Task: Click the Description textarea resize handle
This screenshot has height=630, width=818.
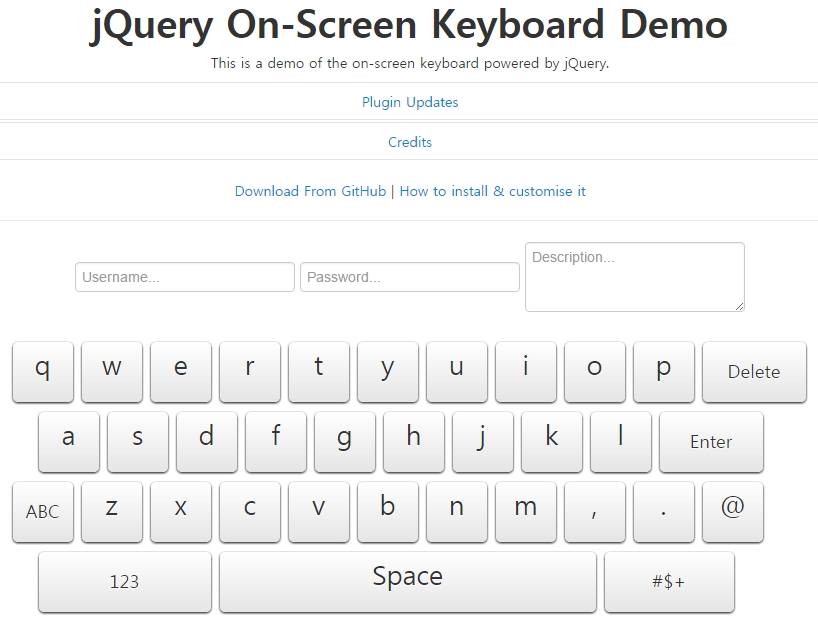Action: pos(739,307)
